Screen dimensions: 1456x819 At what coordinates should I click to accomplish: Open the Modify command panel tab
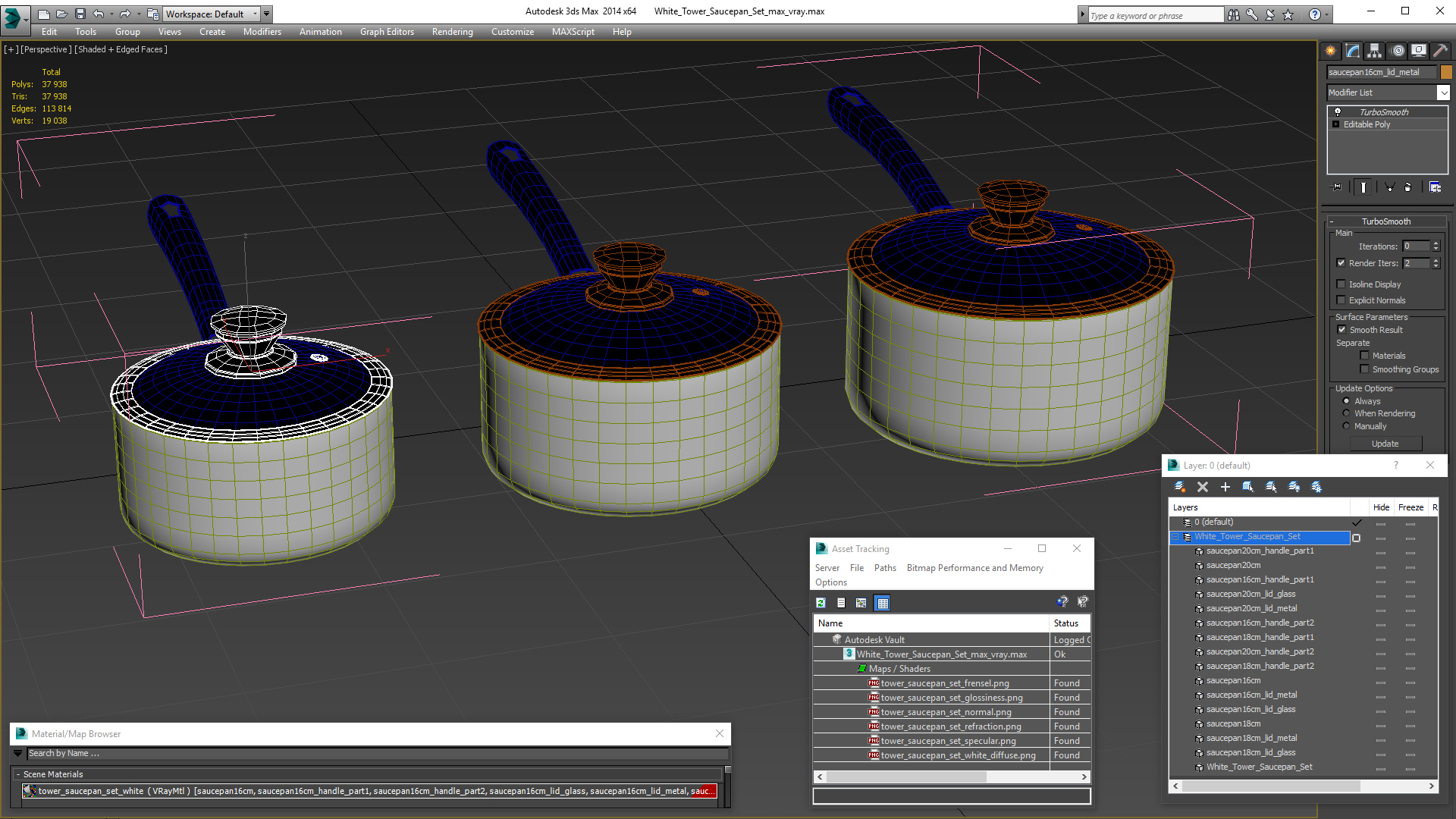[1352, 51]
